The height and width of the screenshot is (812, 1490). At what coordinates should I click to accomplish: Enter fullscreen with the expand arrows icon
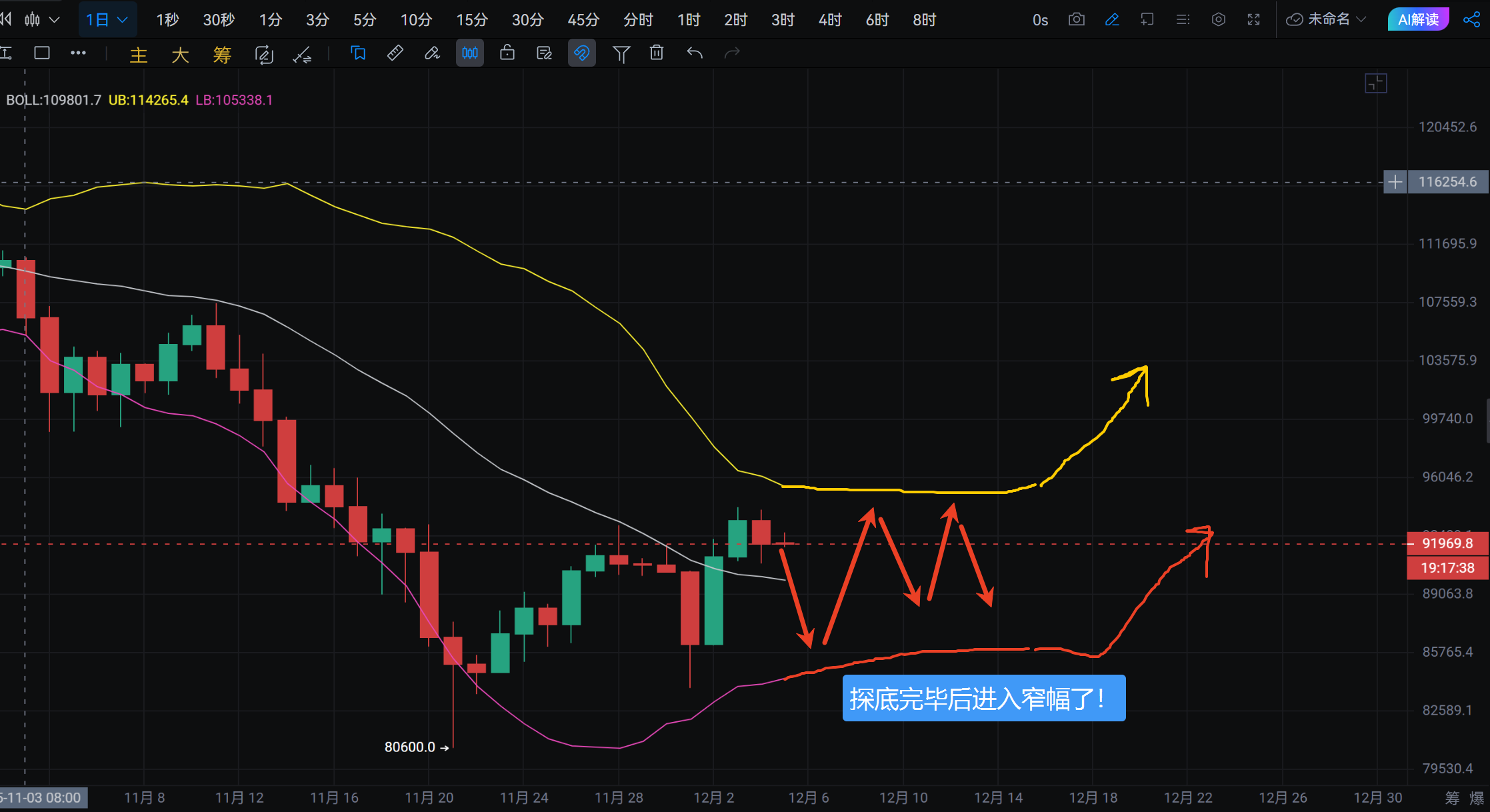(x=1253, y=19)
